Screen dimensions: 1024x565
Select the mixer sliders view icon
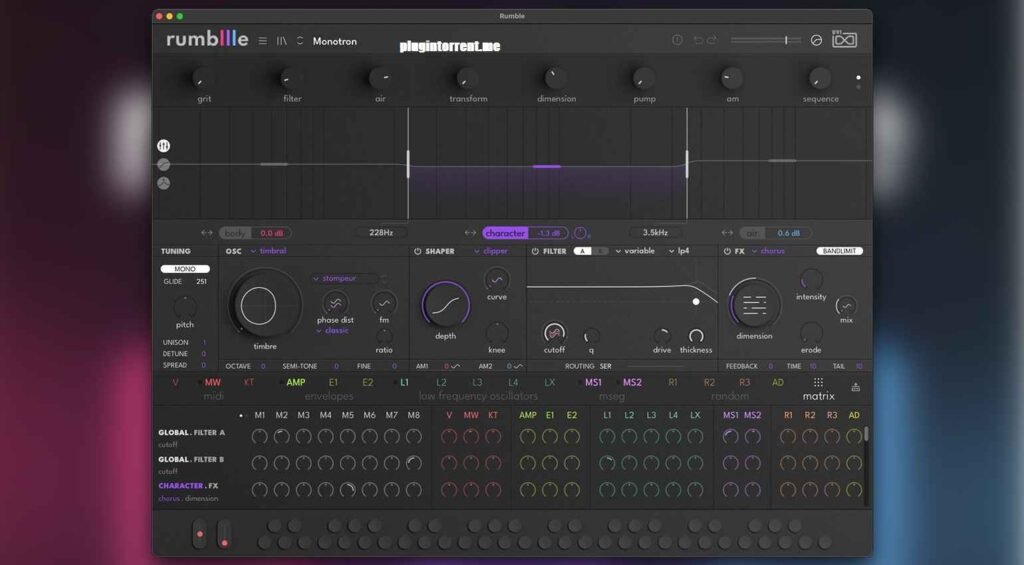point(164,146)
